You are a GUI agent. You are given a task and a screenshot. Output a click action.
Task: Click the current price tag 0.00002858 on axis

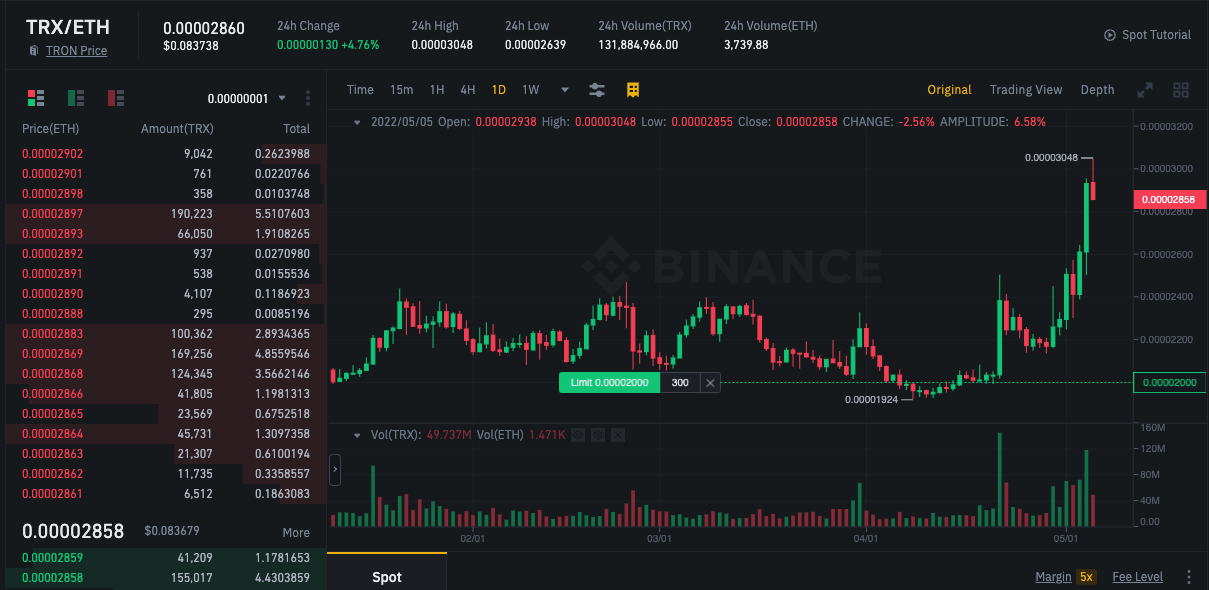[x=1169, y=199]
